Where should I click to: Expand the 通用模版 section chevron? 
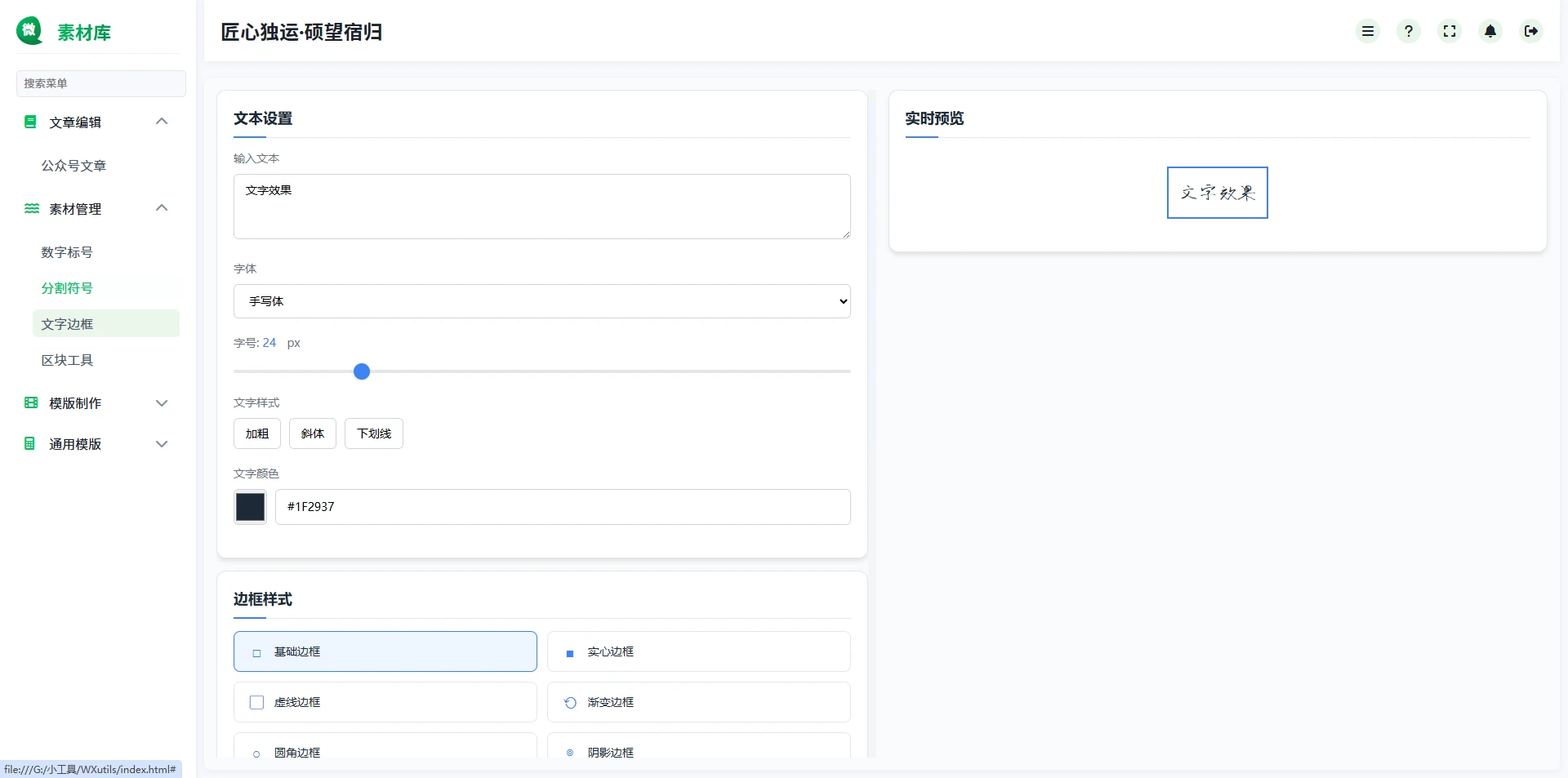(162, 444)
